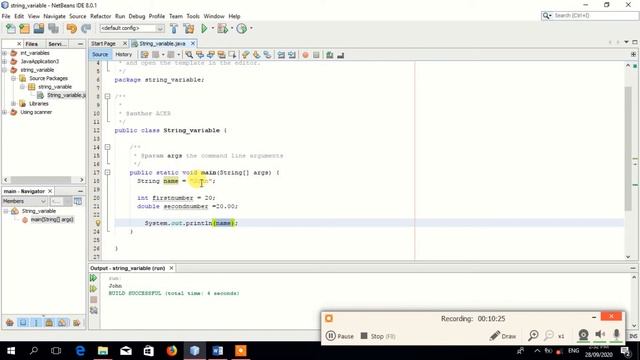Screen dimensions: 640x360
Task: Click the Uncomment icon in editor toolbar
Action: point(340,55)
